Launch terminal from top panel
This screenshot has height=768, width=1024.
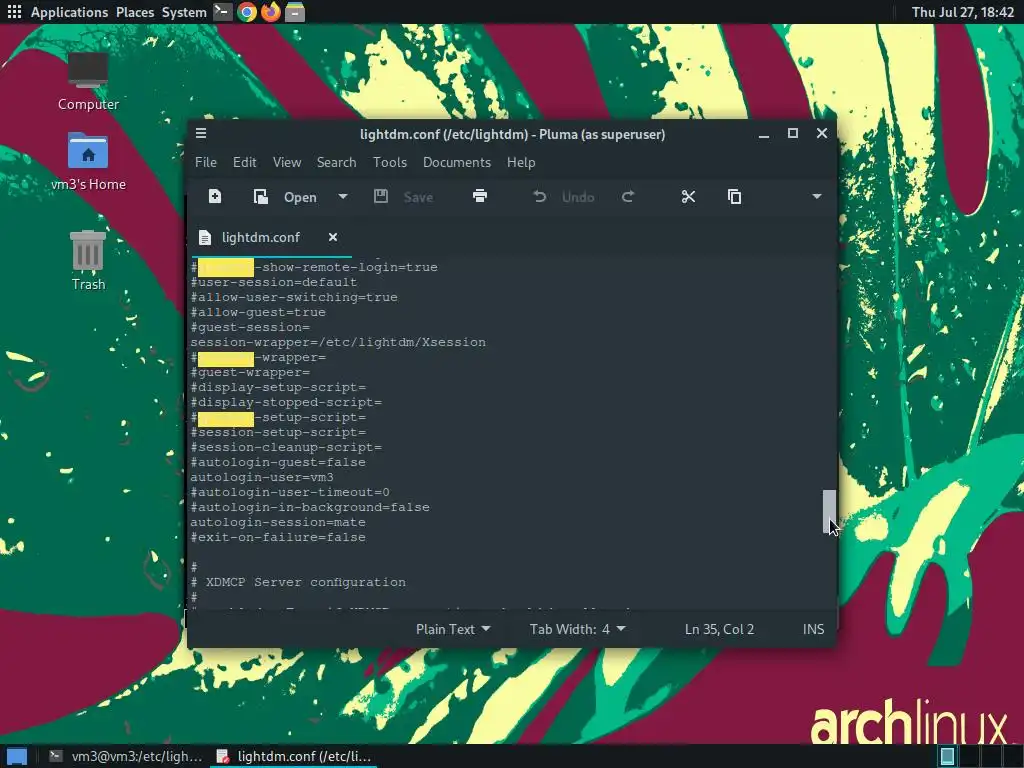click(x=223, y=12)
